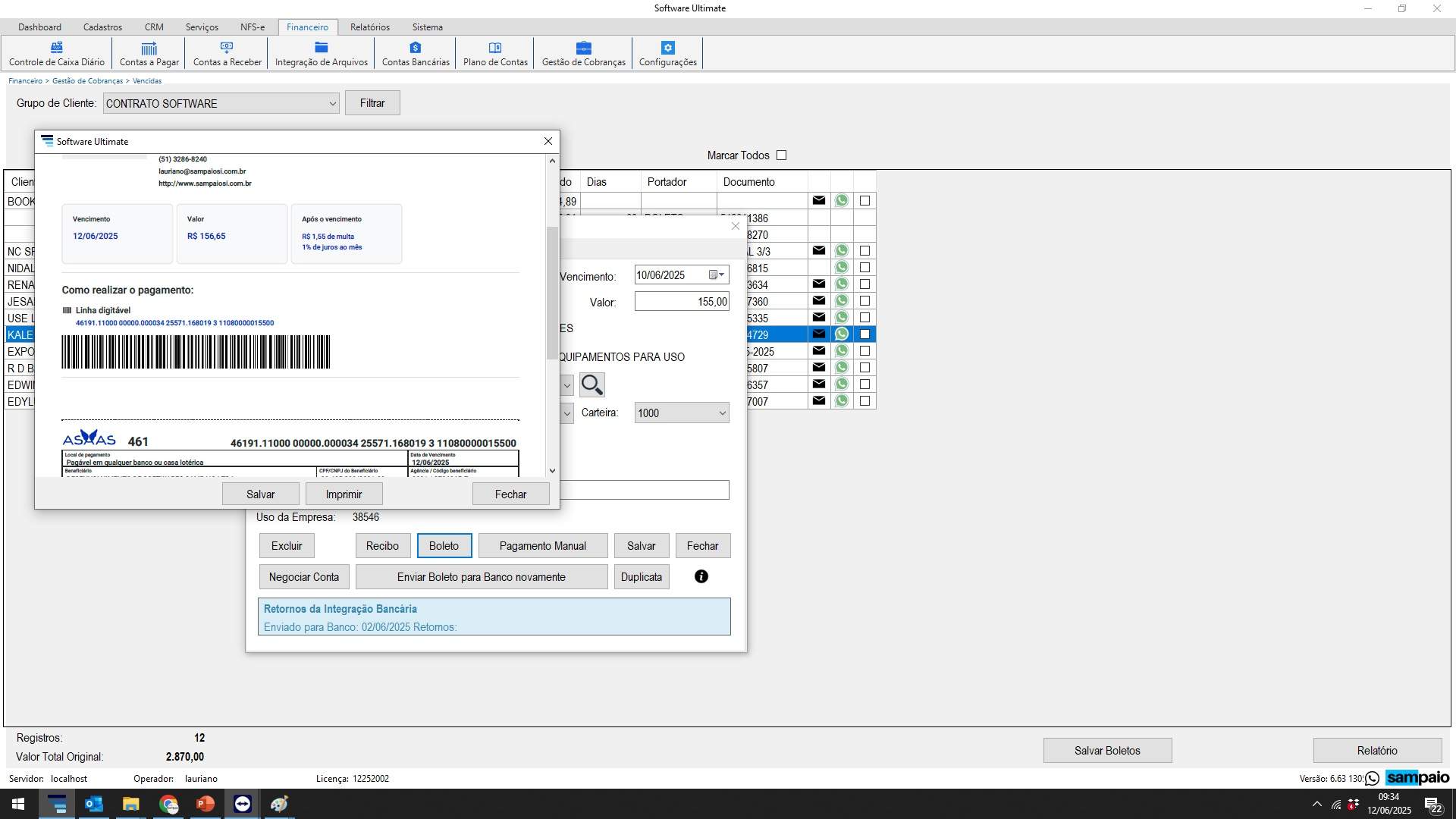This screenshot has width=1456, height=819.
Task: Open the CRM menu tab
Action: click(x=154, y=27)
